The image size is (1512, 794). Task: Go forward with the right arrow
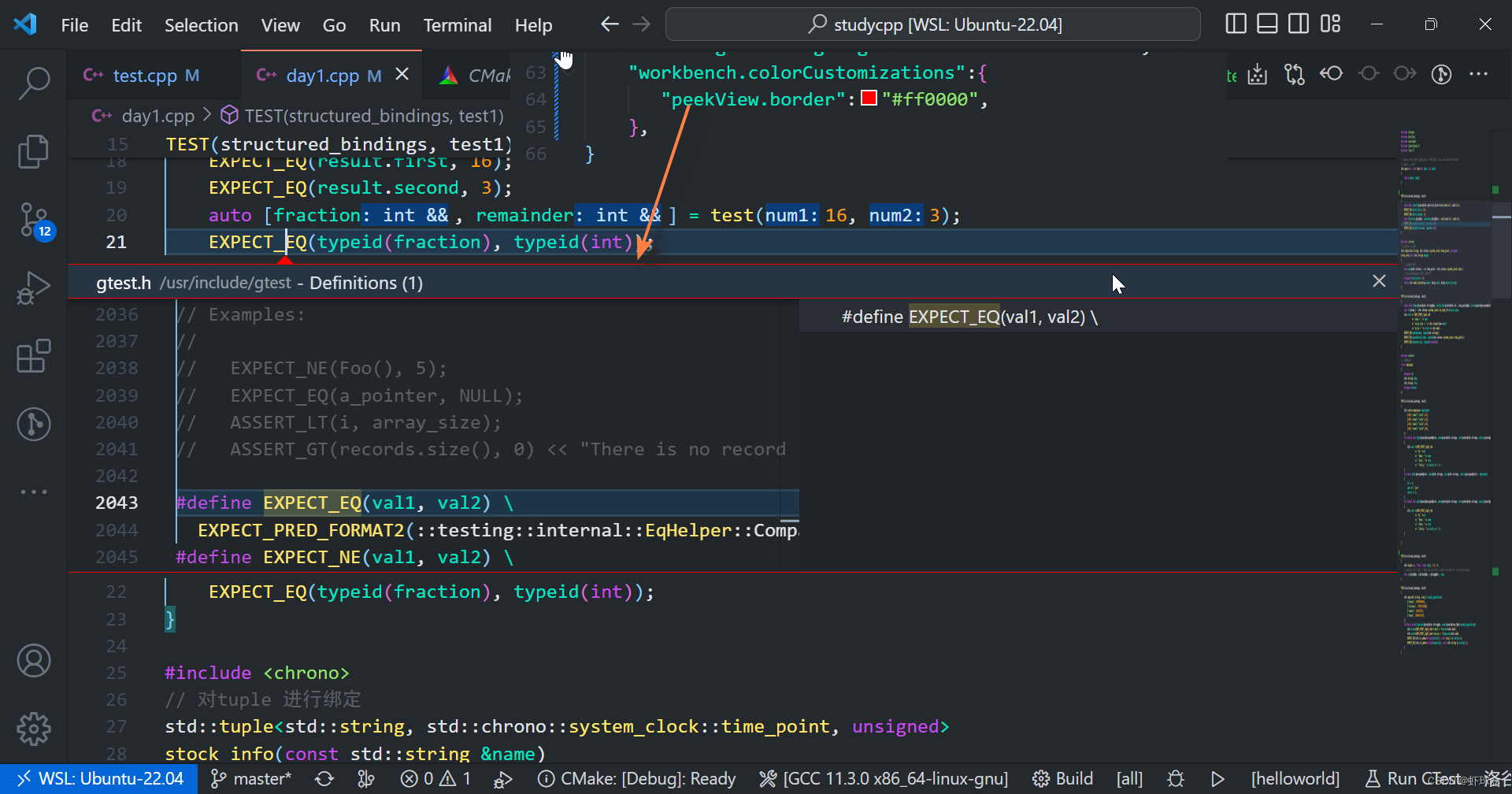(642, 24)
